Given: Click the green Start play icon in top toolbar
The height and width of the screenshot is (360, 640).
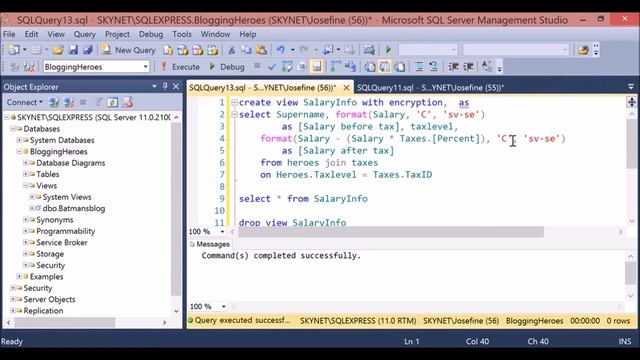Looking at the screenshot, I should pyautogui.click(x=388, y=50).
